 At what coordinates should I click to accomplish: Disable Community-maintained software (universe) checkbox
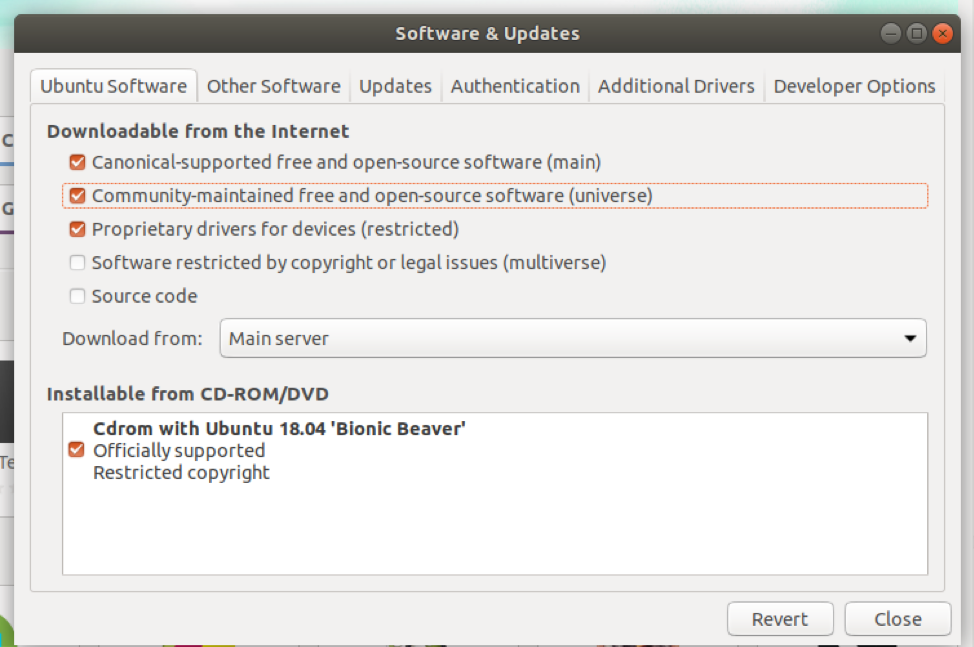click(77, 196)
